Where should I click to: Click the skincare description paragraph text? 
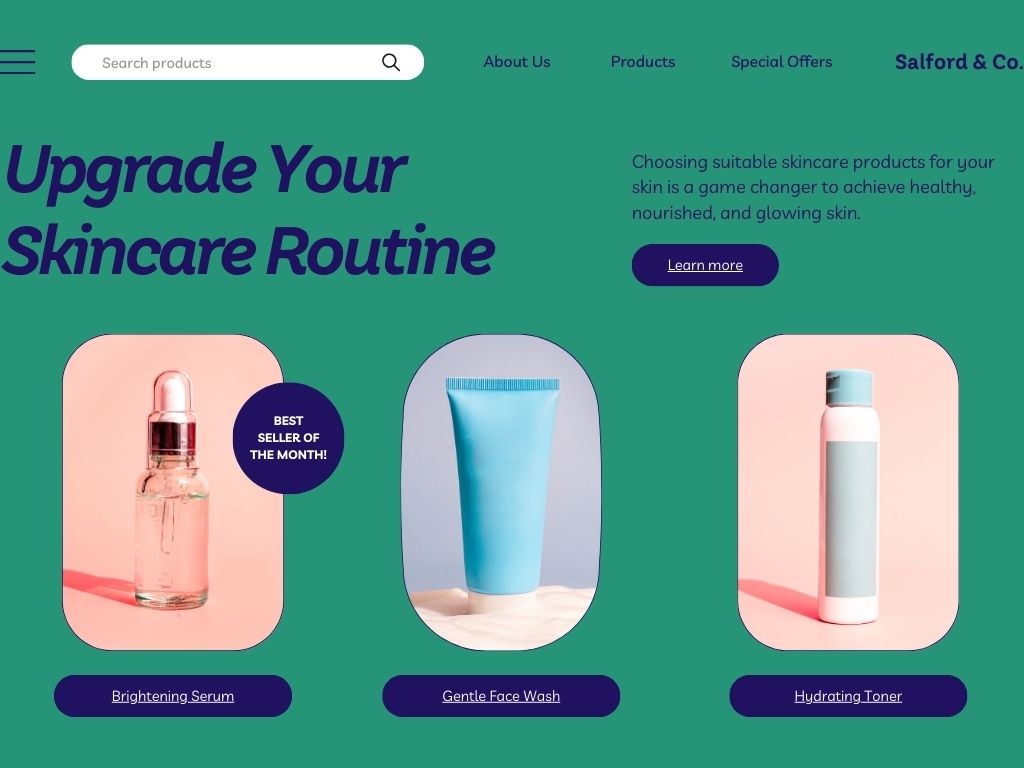pyautogui.click(x=813, y=187)
